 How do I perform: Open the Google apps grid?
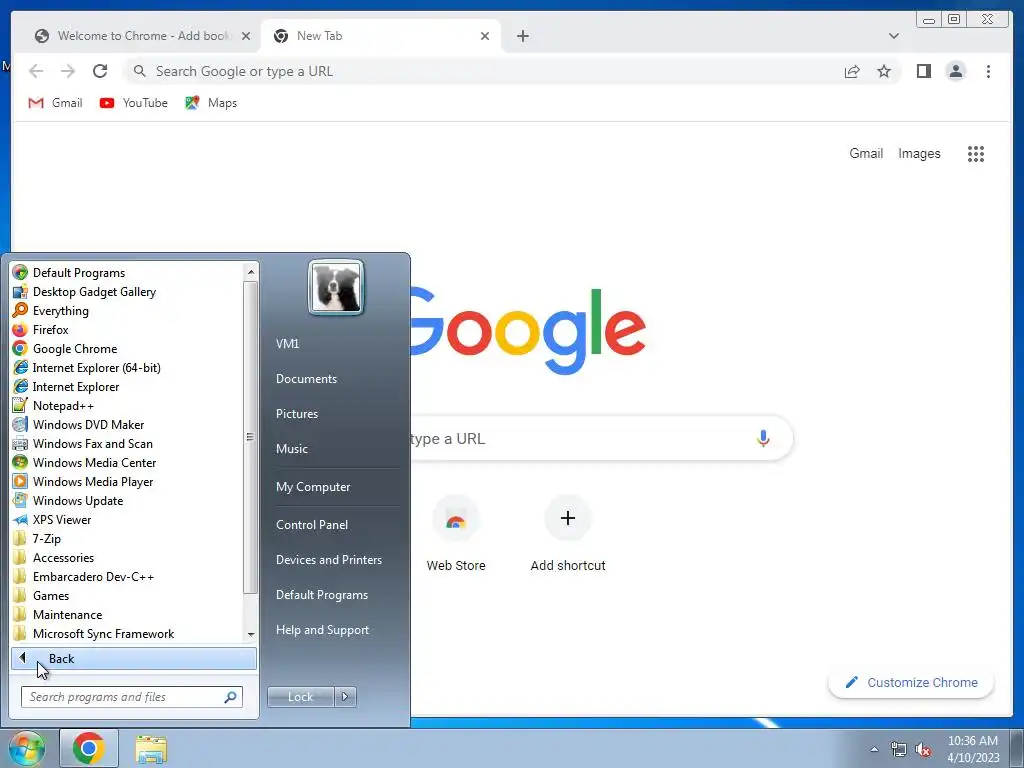click(x=976, y=153)
